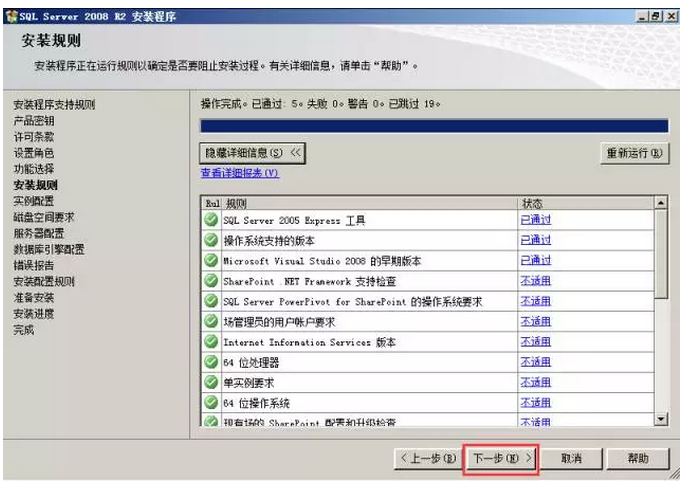The width and height of the screenshot is (689, 484).
Task: Open 帮助 for setup
Action: pos(638,459)
